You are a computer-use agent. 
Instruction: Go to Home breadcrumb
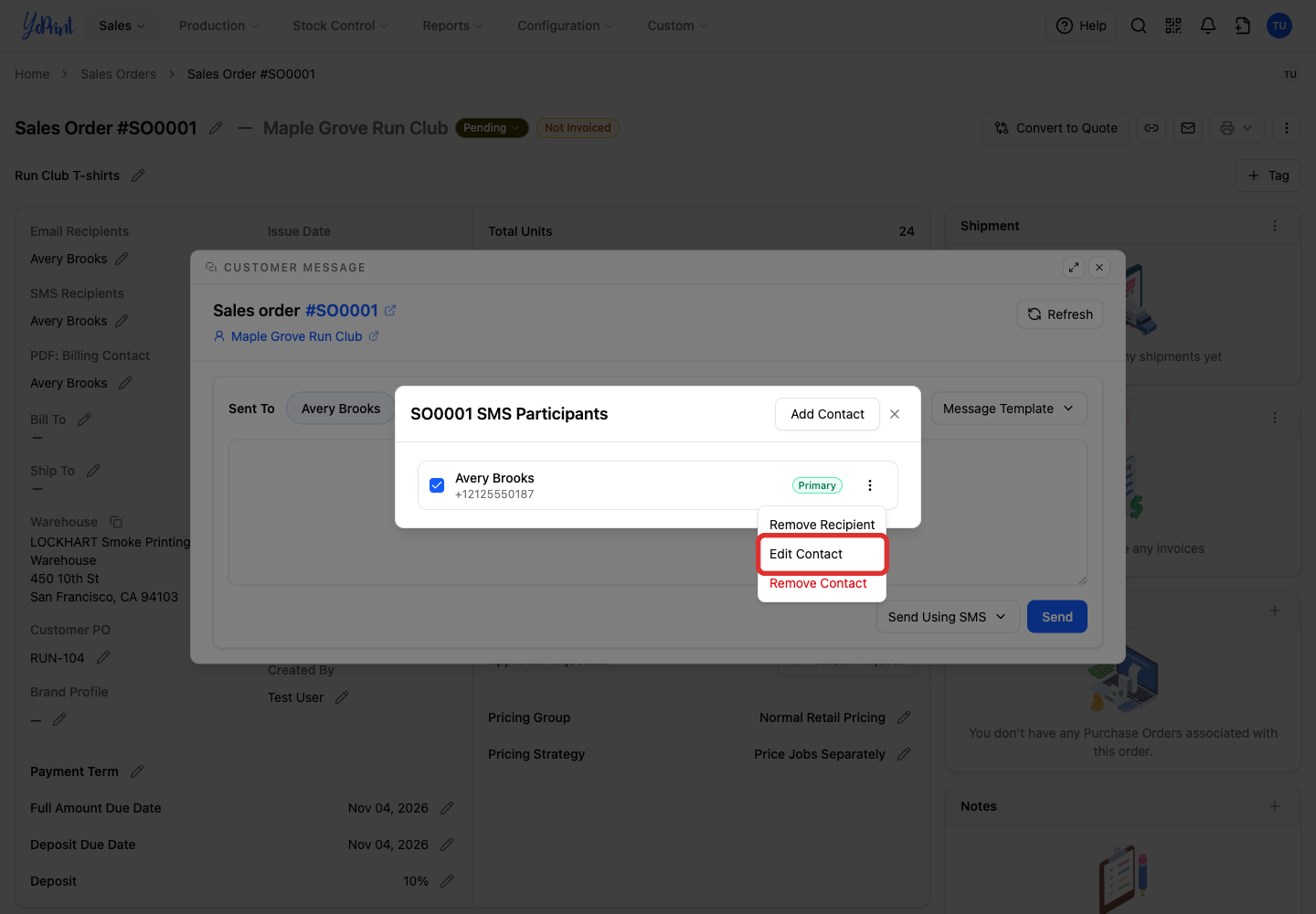[x=32, y=74]
